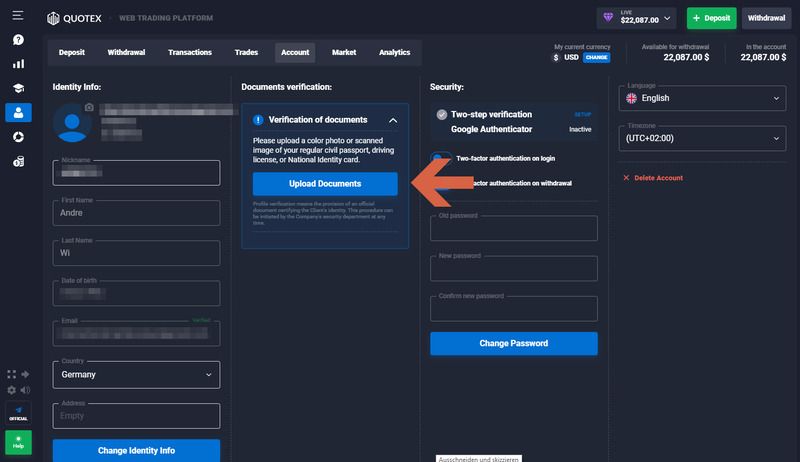This screenshot has height=462, width=800.
Task: Click the Withdrawal button in header
Action: tap(766, 18)
